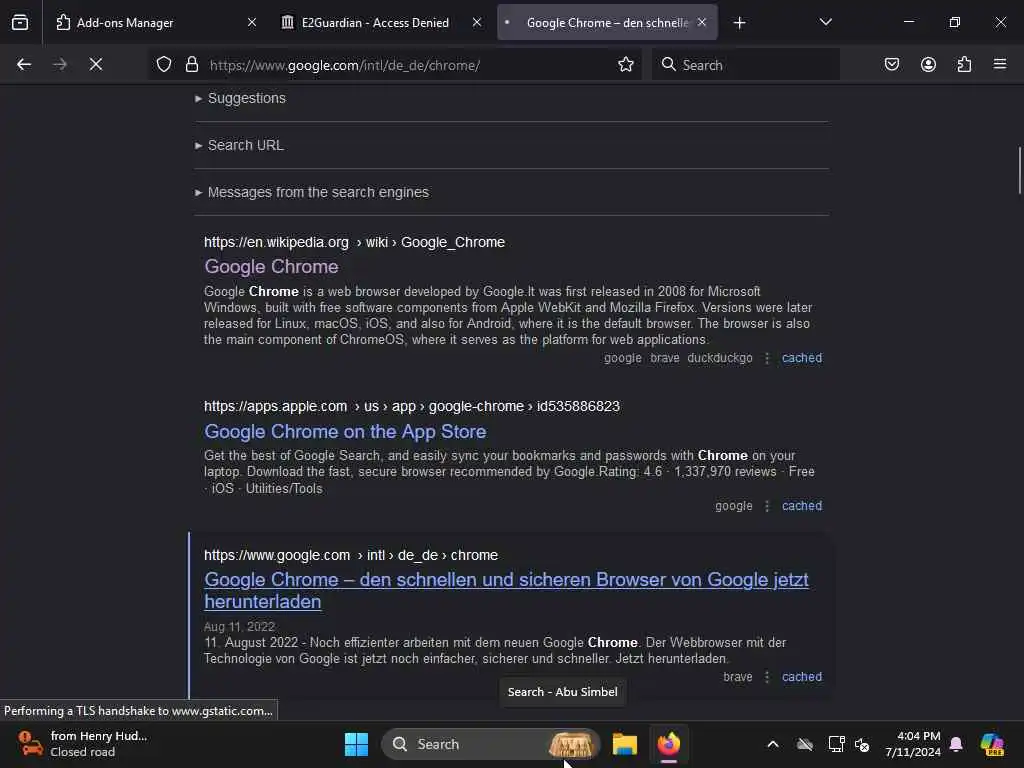The height and width of the screenshot is (768, 1024).
Task: Open the German Chrome download result link
Action: click(506, 590)
